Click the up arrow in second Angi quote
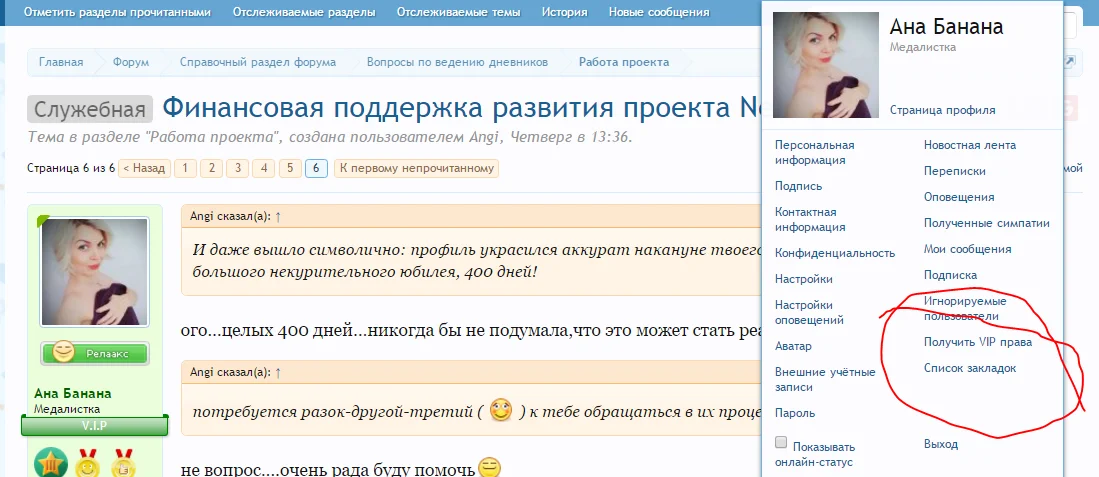The image size is (1099, 477). pos(278,373)
